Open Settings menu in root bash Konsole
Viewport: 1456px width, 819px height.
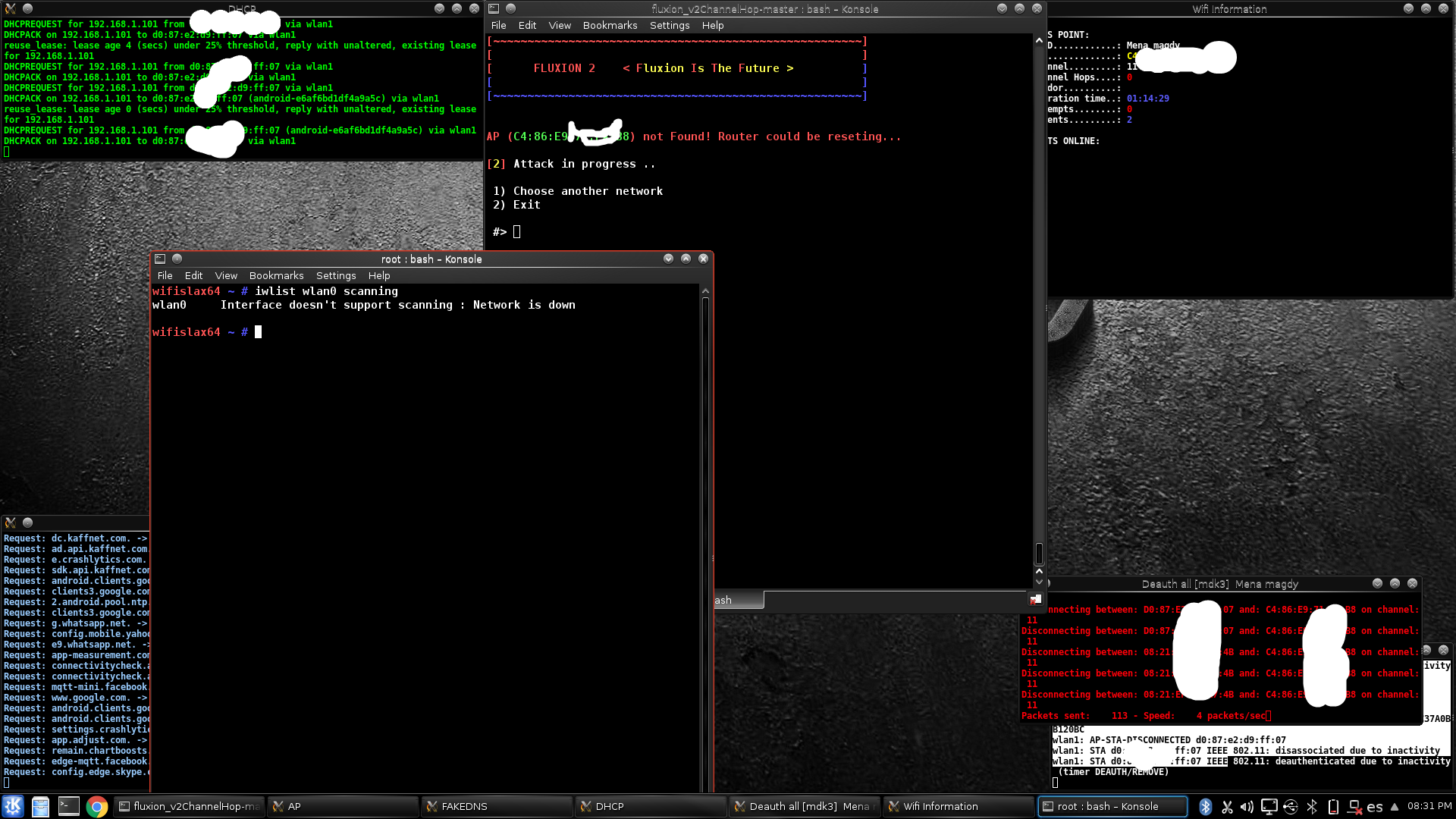click(336, 275)
